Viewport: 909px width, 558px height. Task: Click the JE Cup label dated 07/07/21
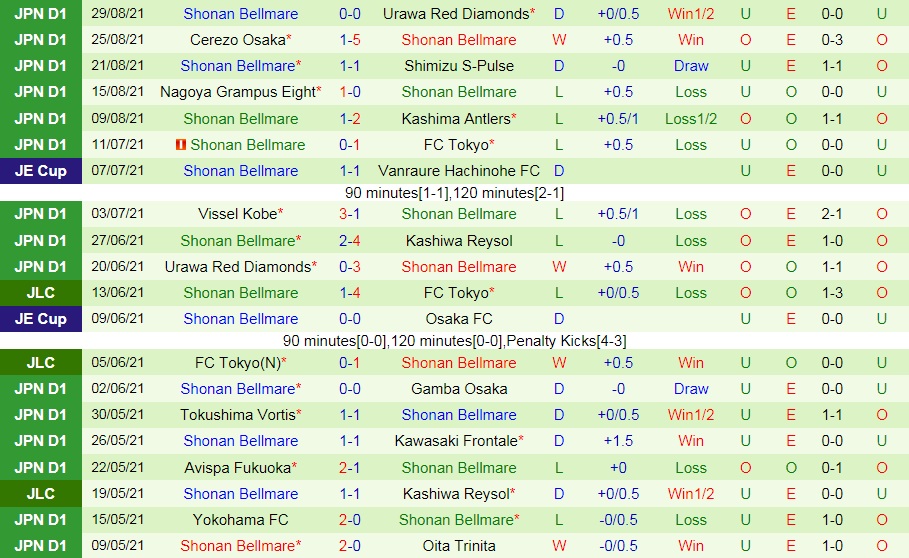[x=41, y=171]
